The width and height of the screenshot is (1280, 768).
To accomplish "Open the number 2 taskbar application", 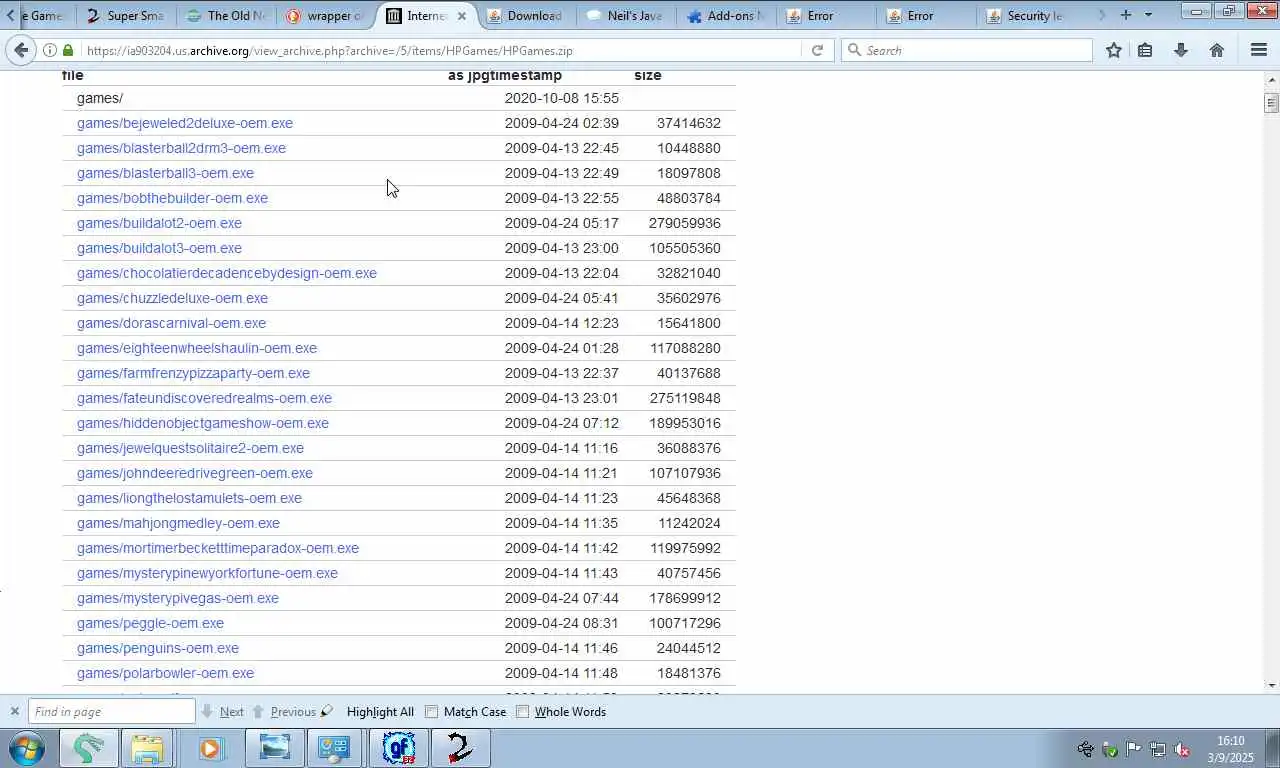I will [460, 748].
